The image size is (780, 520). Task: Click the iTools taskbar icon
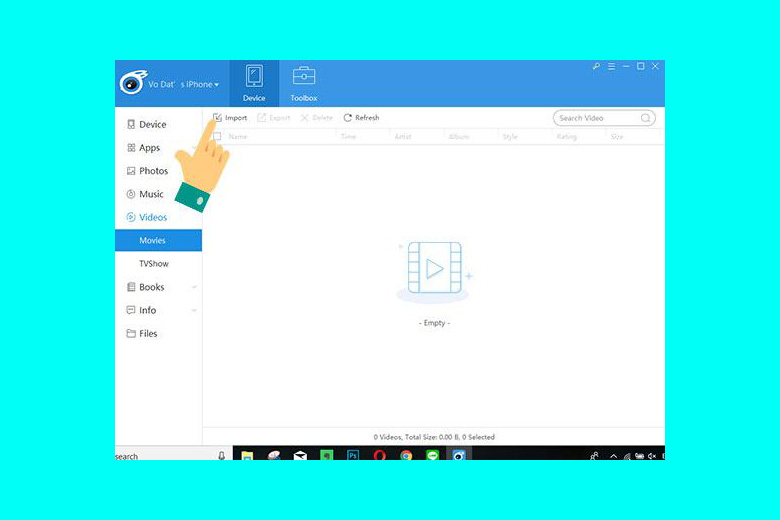pos(459,455)
